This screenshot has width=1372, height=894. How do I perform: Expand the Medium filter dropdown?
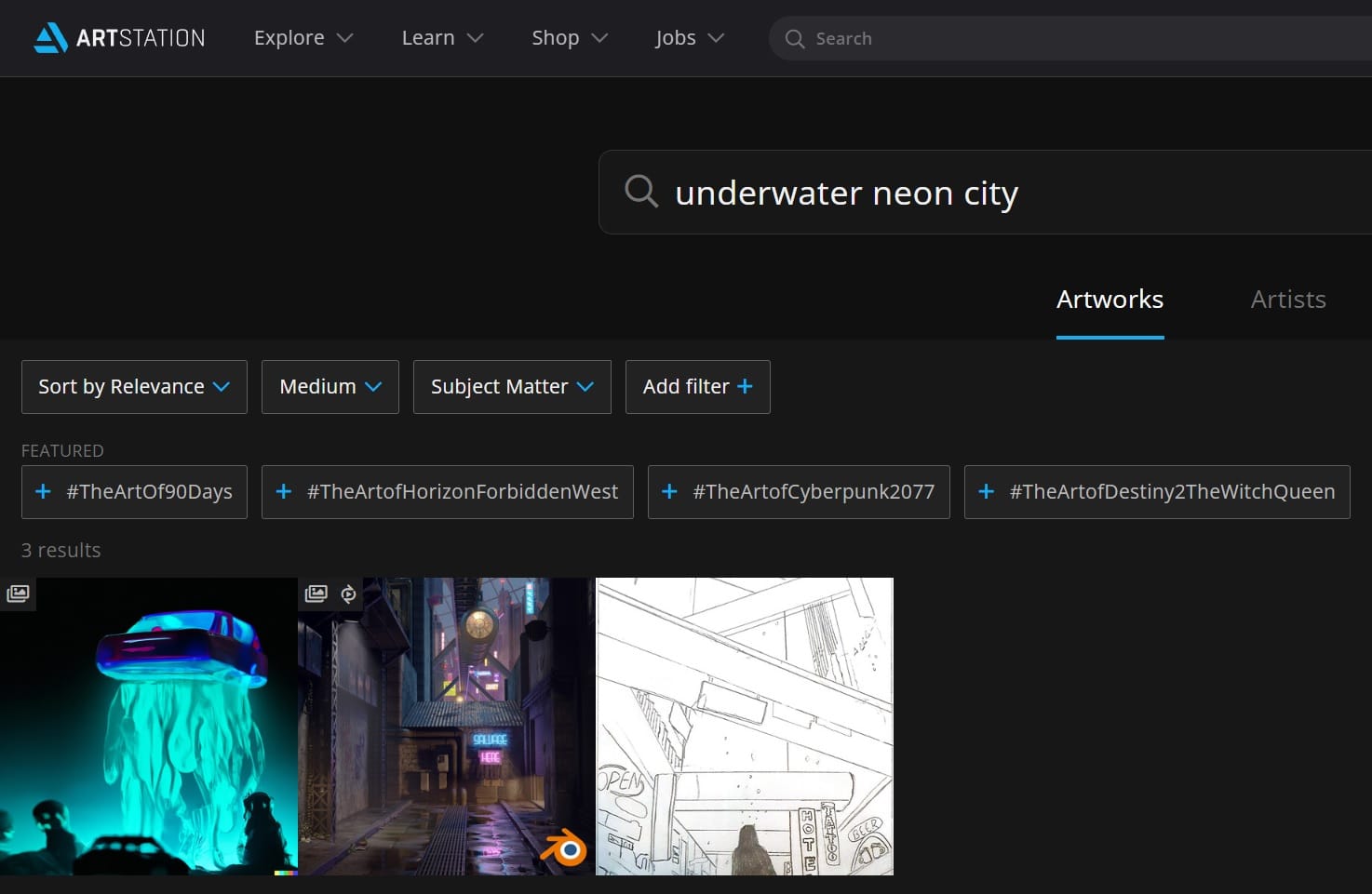click(330, 386)
